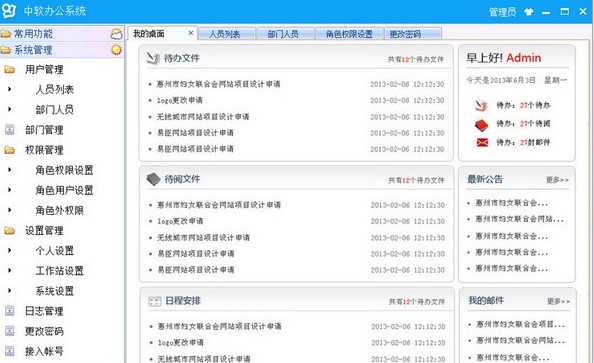Click folder icon of 系统管理 section
This screenshot has width=594, height=363.
point(6,50)
